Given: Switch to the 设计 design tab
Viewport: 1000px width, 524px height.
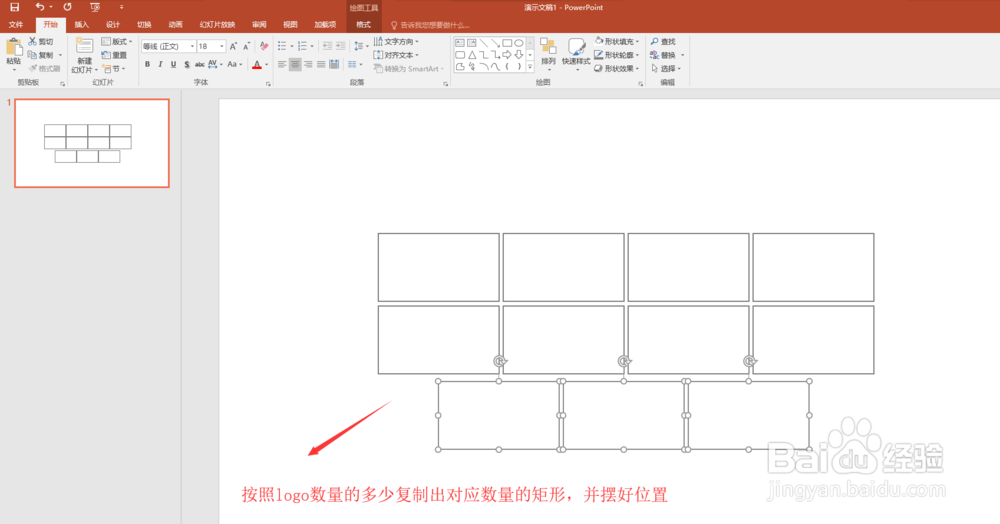Looking at the screenshot, I should pyautogui.click(x=113, y=25).
